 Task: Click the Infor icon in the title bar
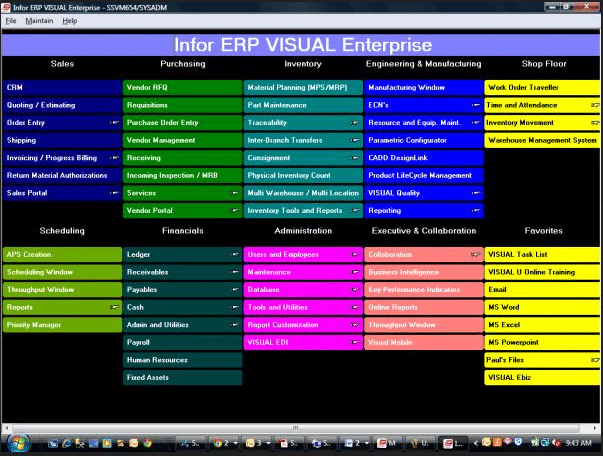pyautogui.click(x=8, y=7)
